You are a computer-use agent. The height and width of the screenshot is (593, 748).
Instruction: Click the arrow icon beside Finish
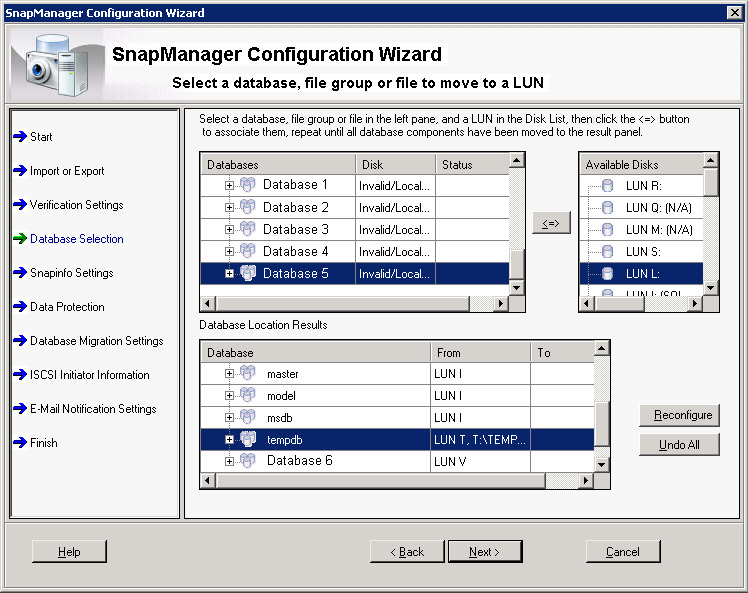[x=20, y=443]
